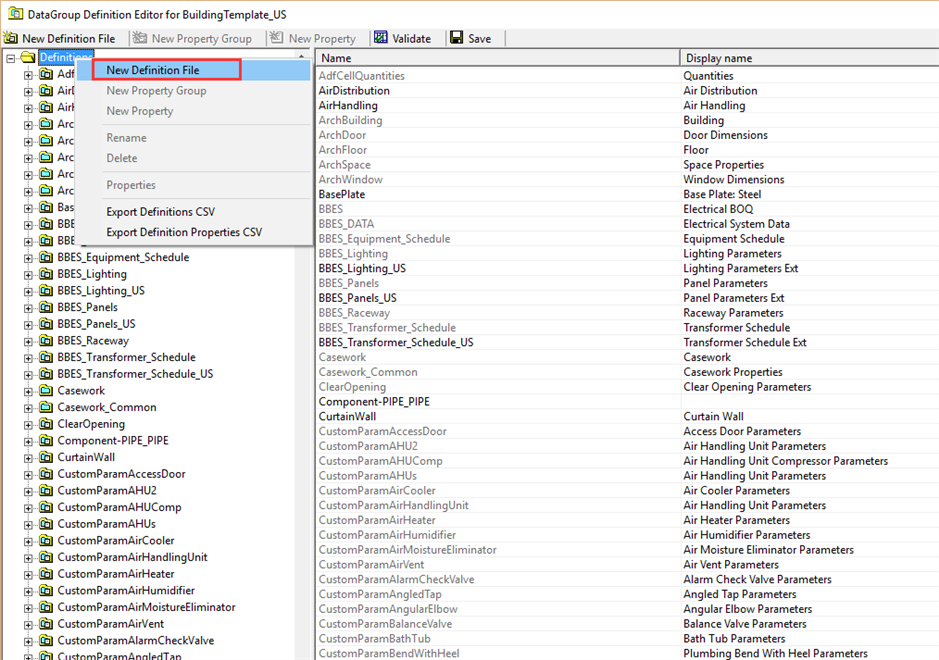Click the Validate toolbar icon

[x=381, y=38]
